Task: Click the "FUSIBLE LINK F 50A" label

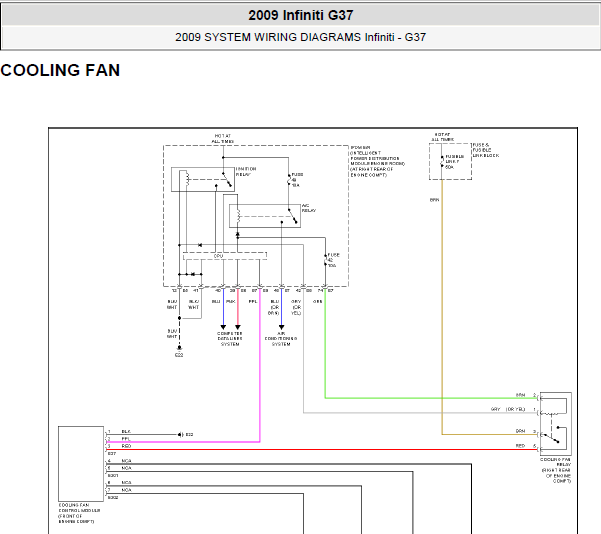Action: click(x=455, y=162)
